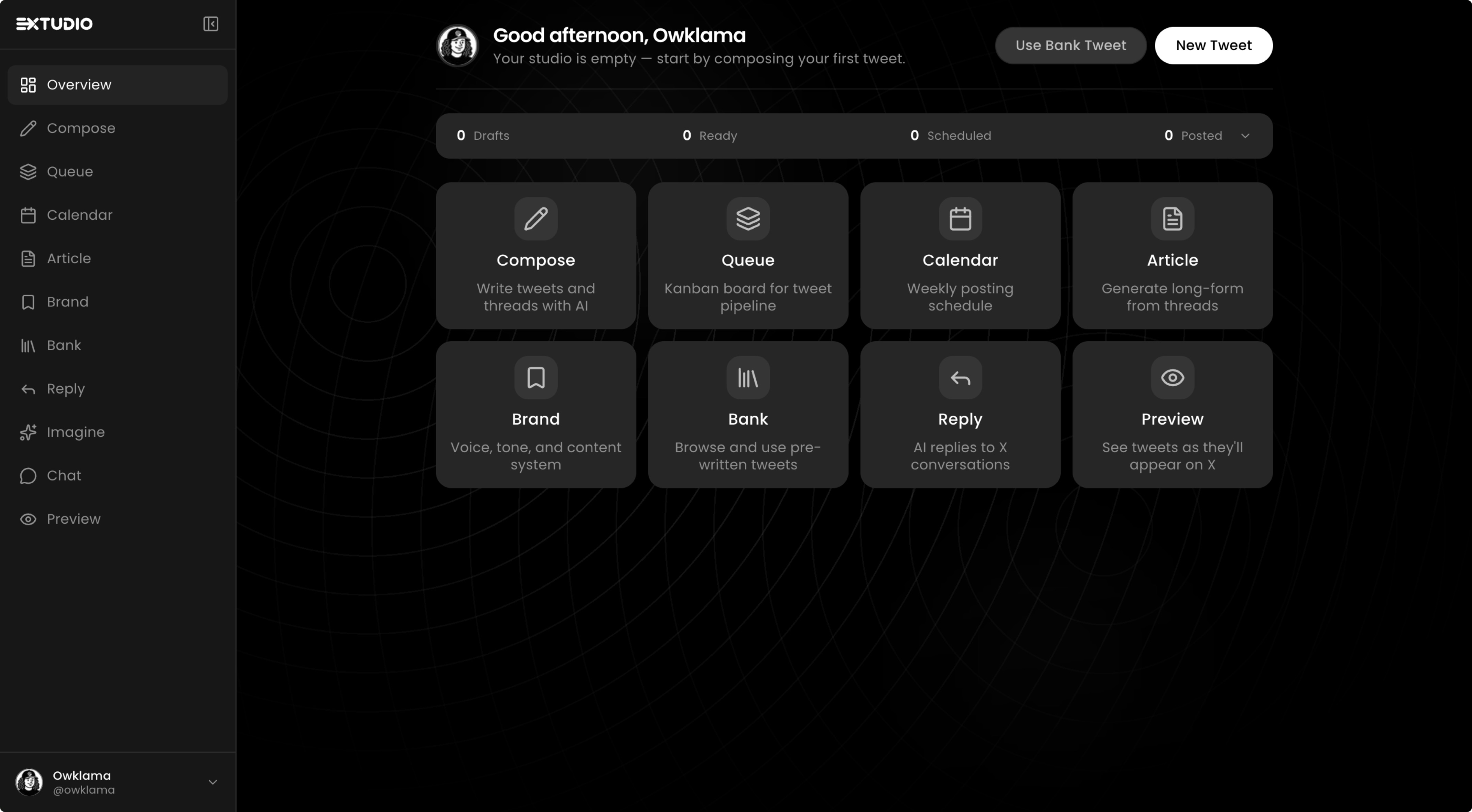Click the Bank icon in the sidebar
The image size is (1472, 812).
(28, 345)
